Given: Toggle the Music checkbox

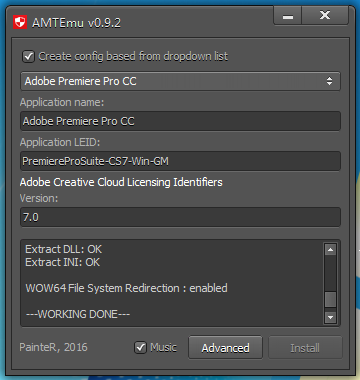Looking at the screenshot, I should [x=140, y=348].
